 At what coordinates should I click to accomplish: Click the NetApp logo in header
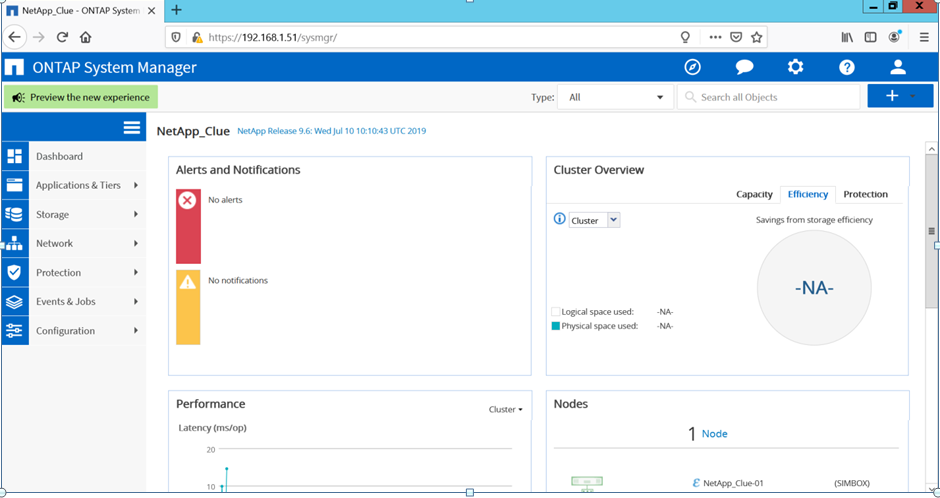[14, 67]
